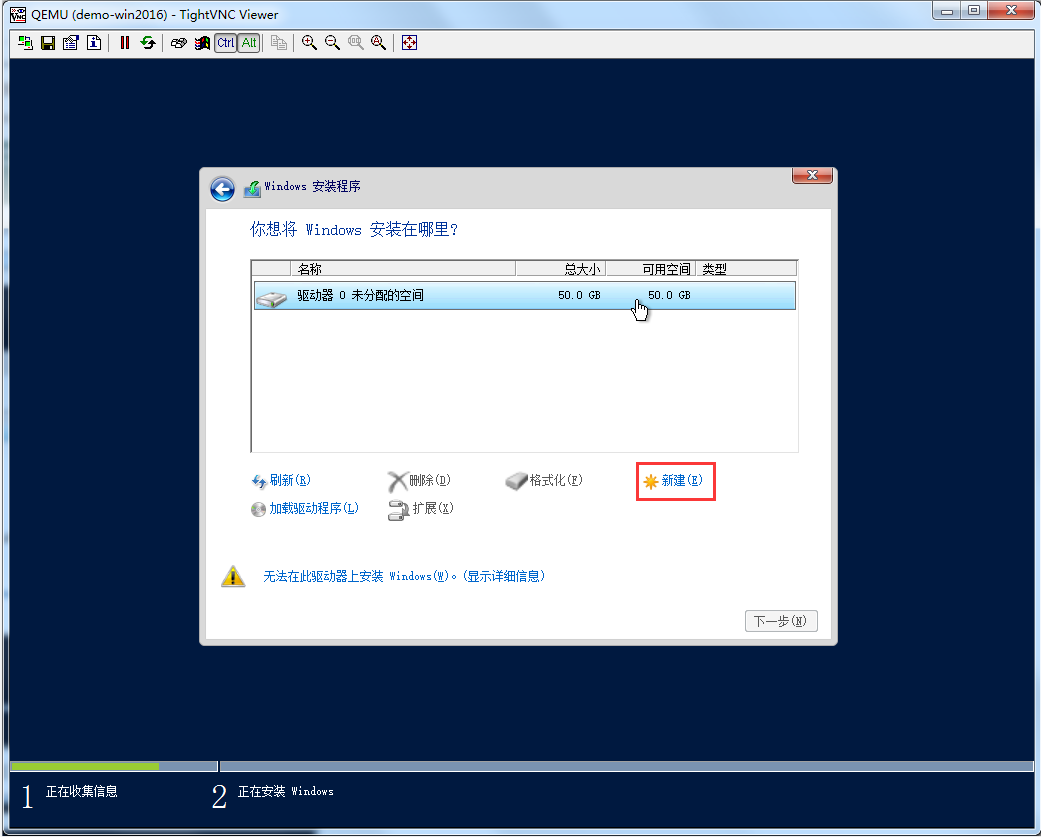Click step 2 正在安装 Windows label

point(285,791)
